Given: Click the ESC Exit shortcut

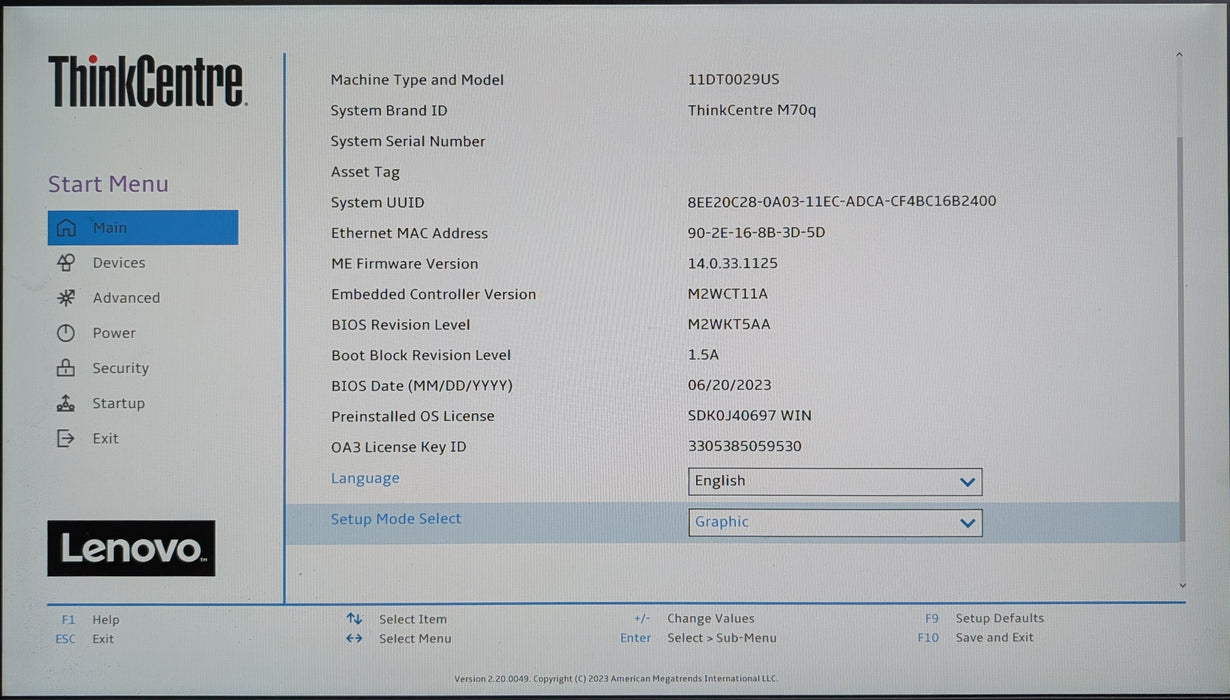Looking at the screenshot, I should click(x=84, y=639).
